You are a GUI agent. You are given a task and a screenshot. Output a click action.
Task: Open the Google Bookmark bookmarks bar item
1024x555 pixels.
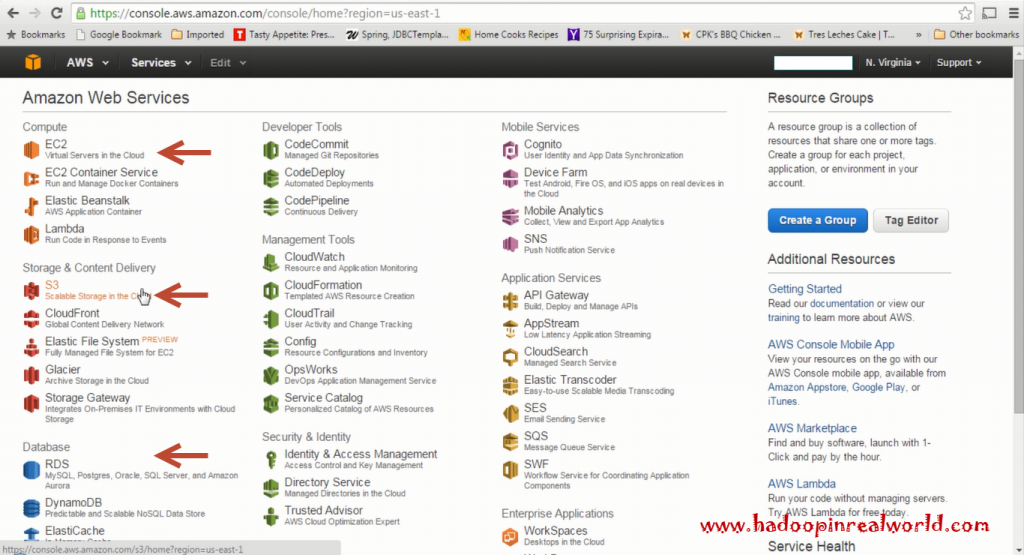pyautogui.click(x=118, y=34)
